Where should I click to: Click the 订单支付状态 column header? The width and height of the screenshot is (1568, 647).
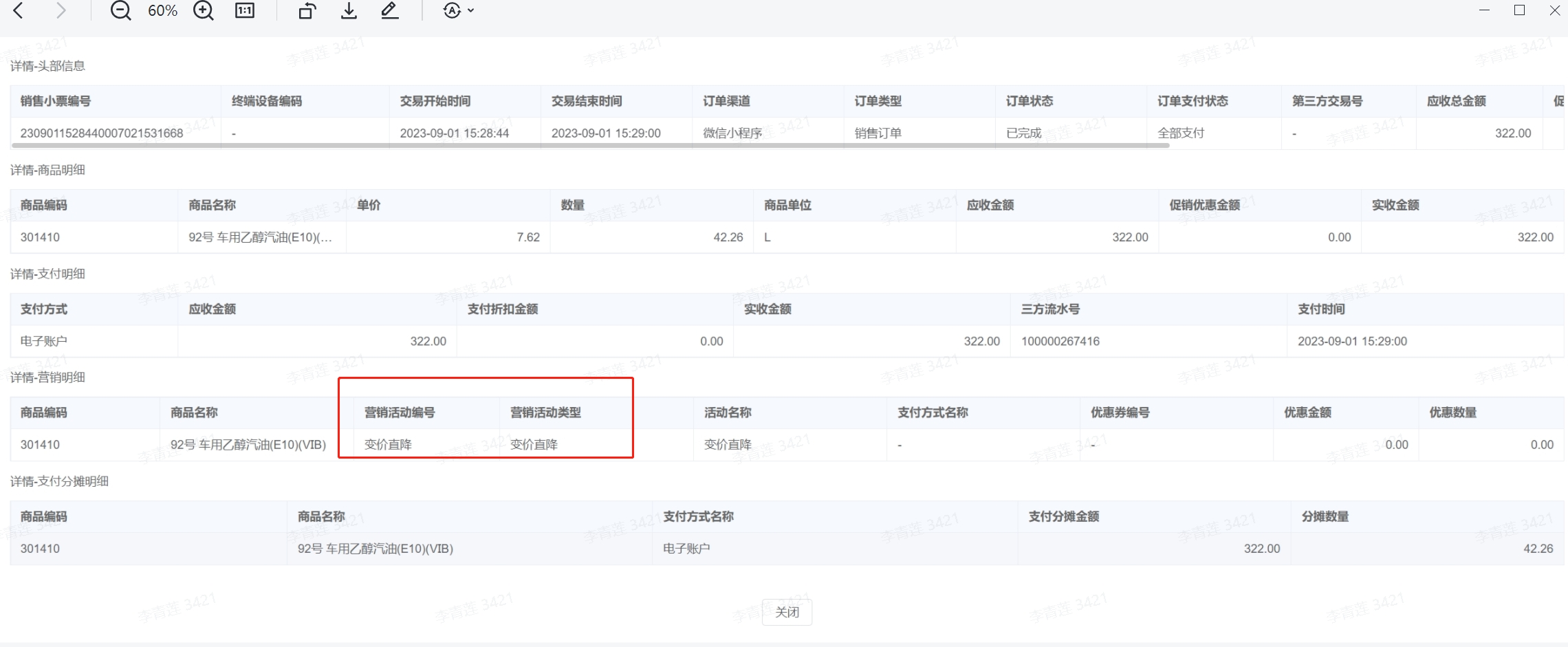(x=1193, y=101)
